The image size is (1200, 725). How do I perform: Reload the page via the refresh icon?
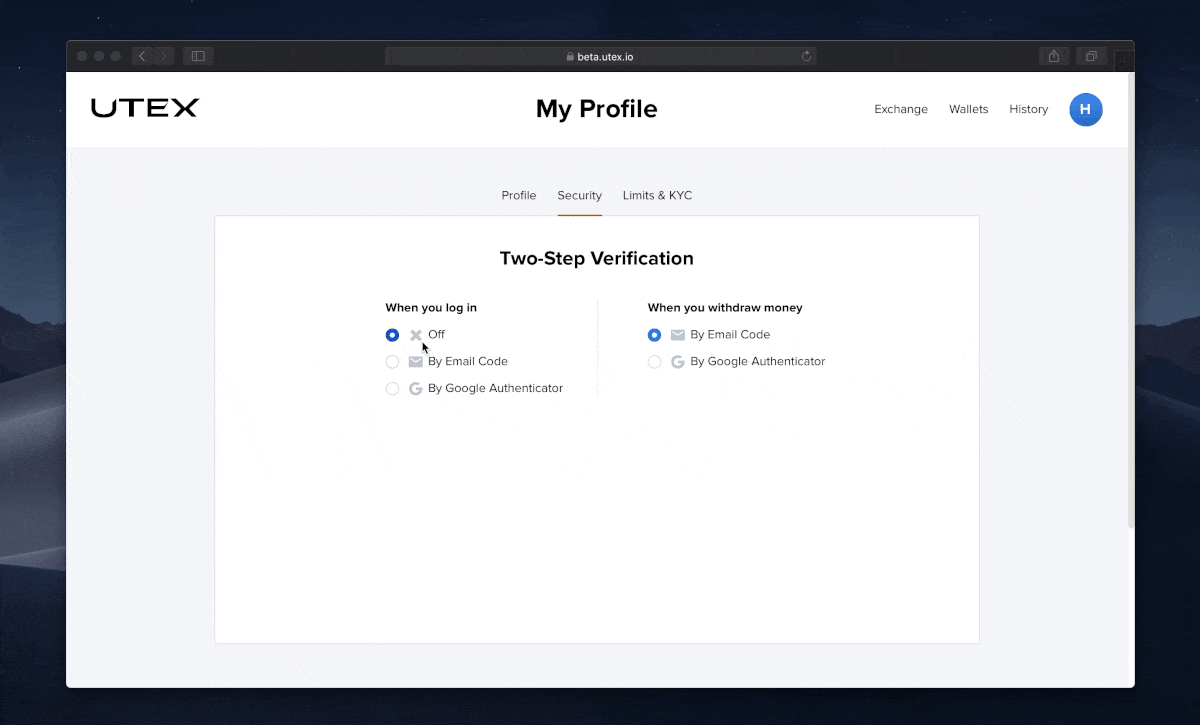pyautogui.click(x=806, y=56)
